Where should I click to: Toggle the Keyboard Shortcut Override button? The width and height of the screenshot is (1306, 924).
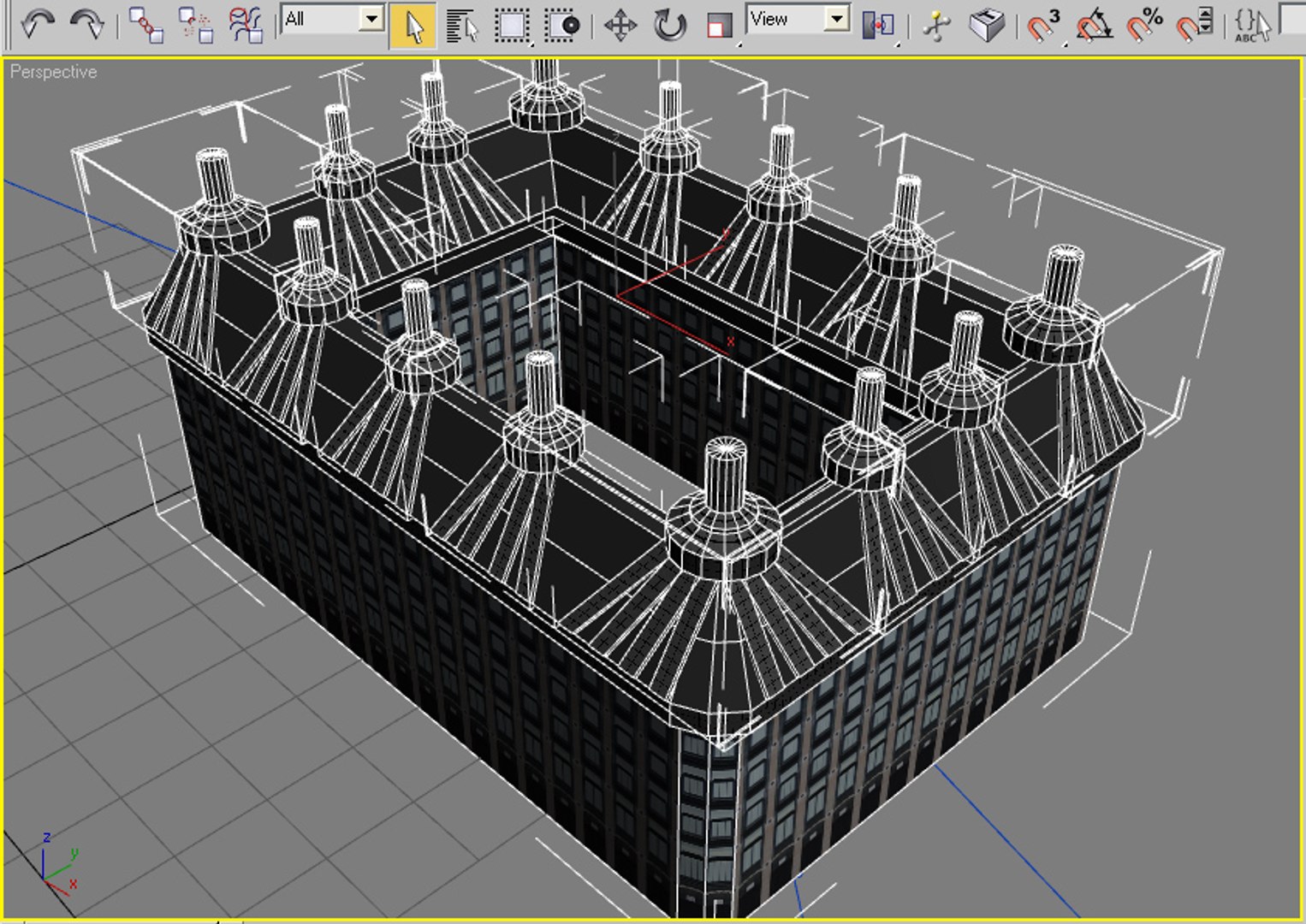click(987, 25)
